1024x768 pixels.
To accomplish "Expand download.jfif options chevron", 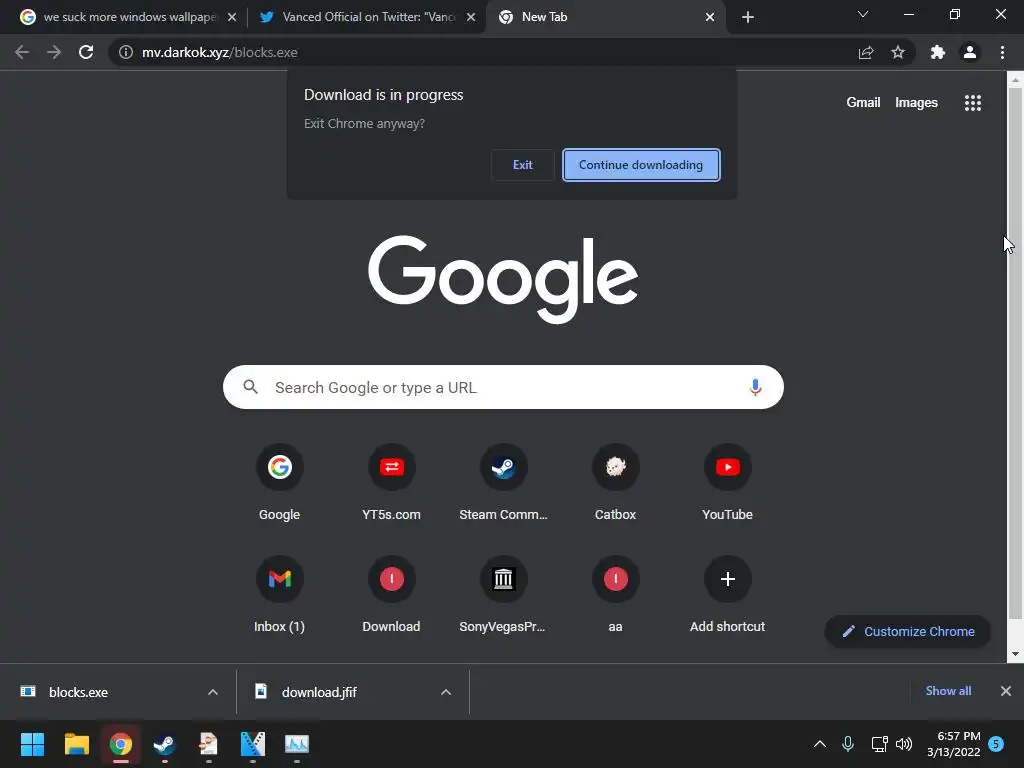I will 445,692.
